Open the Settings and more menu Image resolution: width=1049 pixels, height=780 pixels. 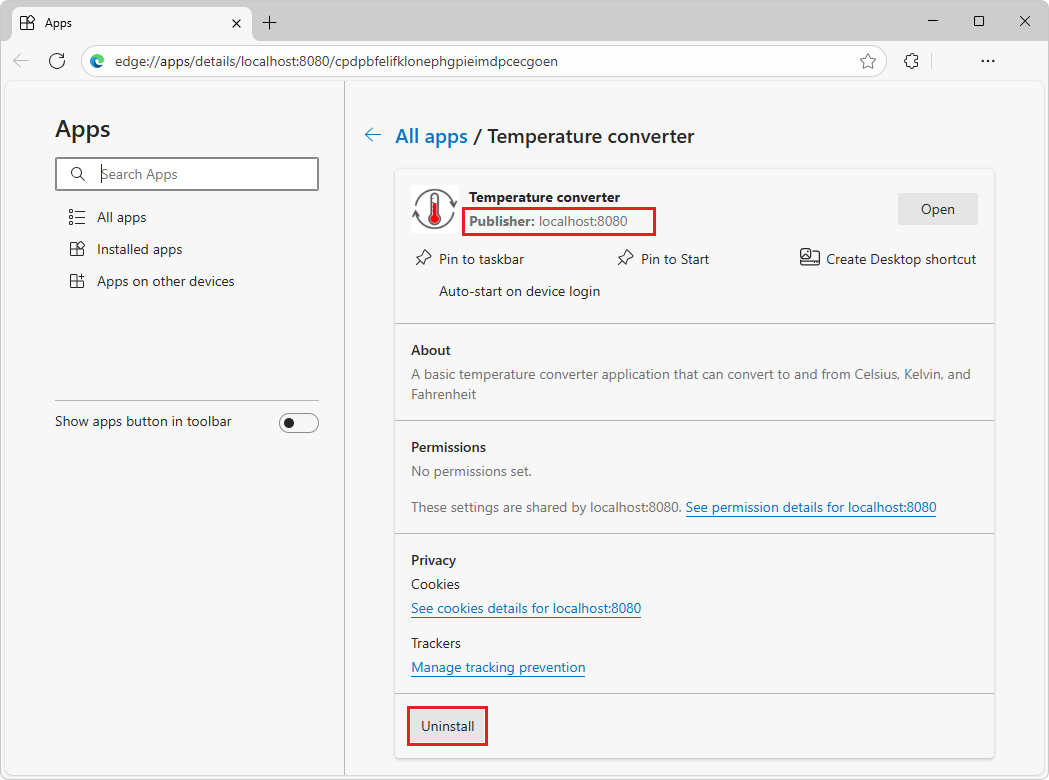coord(987,60)
